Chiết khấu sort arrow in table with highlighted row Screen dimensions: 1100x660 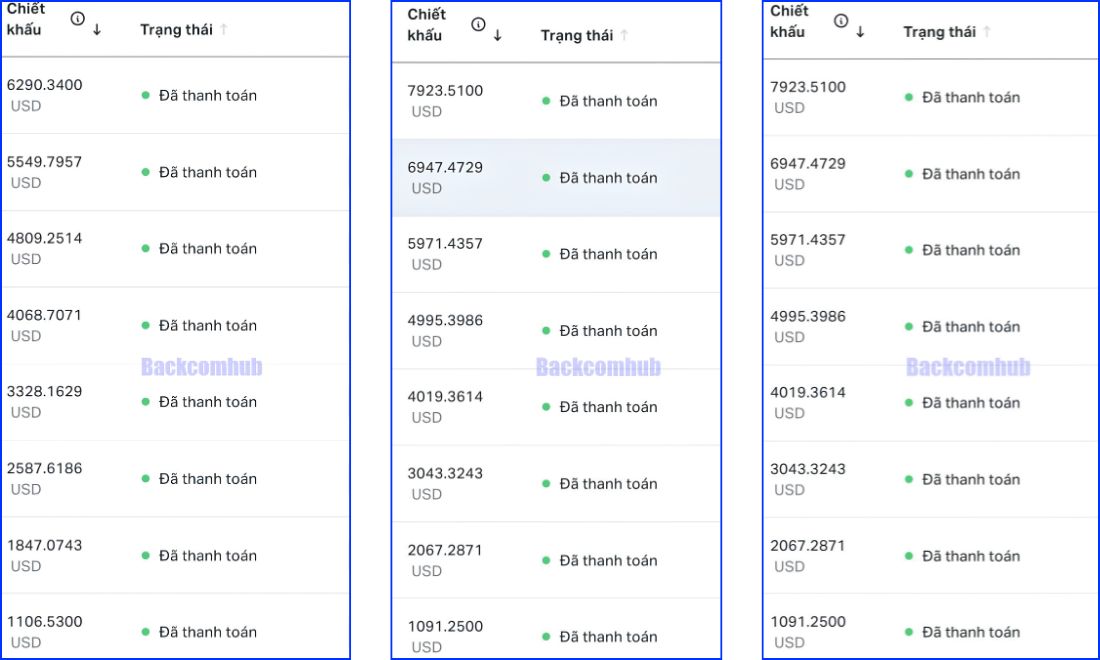(x=497, y=35)
